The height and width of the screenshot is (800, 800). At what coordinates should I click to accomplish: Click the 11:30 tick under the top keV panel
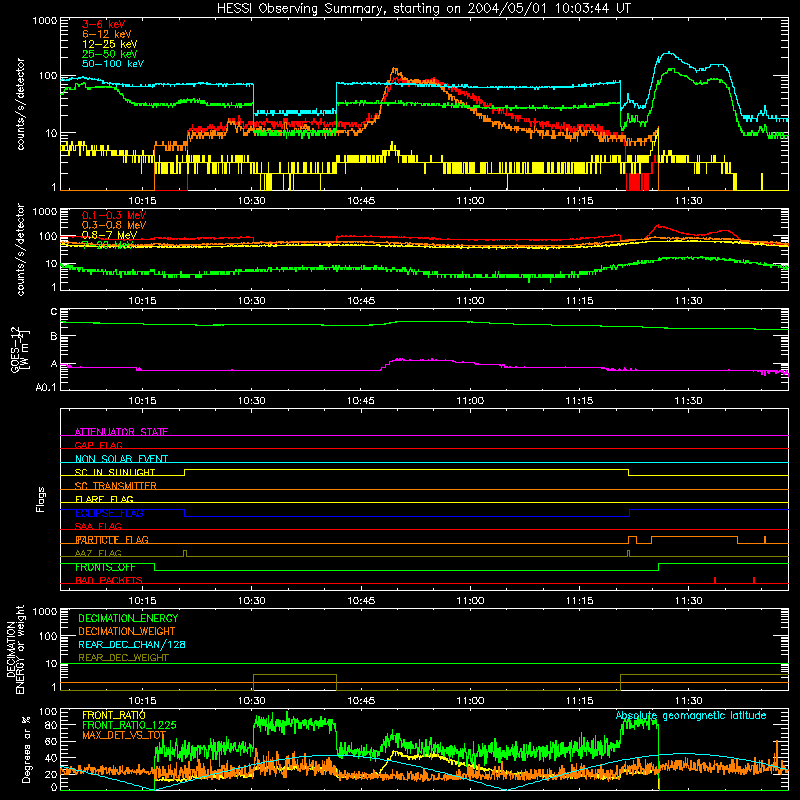click(x=689, y=201)
